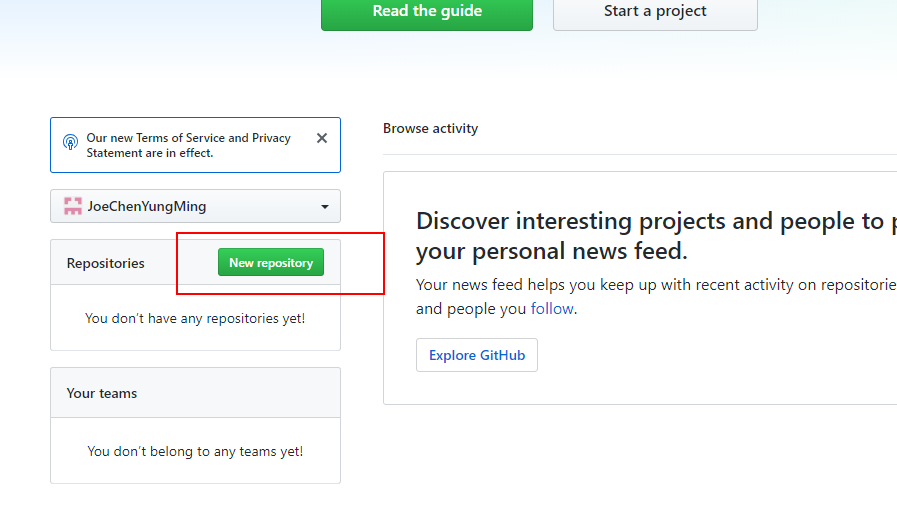The image size is (897, 530).
Task: Open the JoeChenYungMing account switcher dropdown
Action: click(196, 206)
